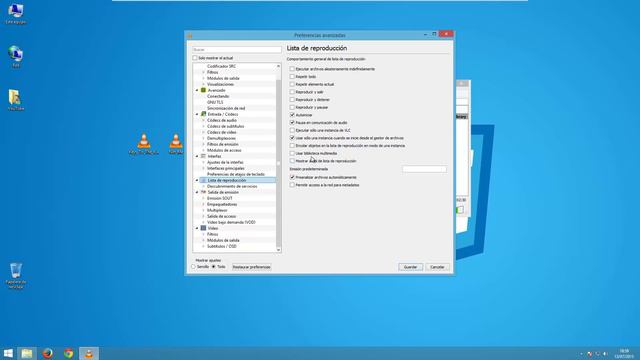Open the Windows Start button
This screenshot has height=360, width=640.
point(8,353)
